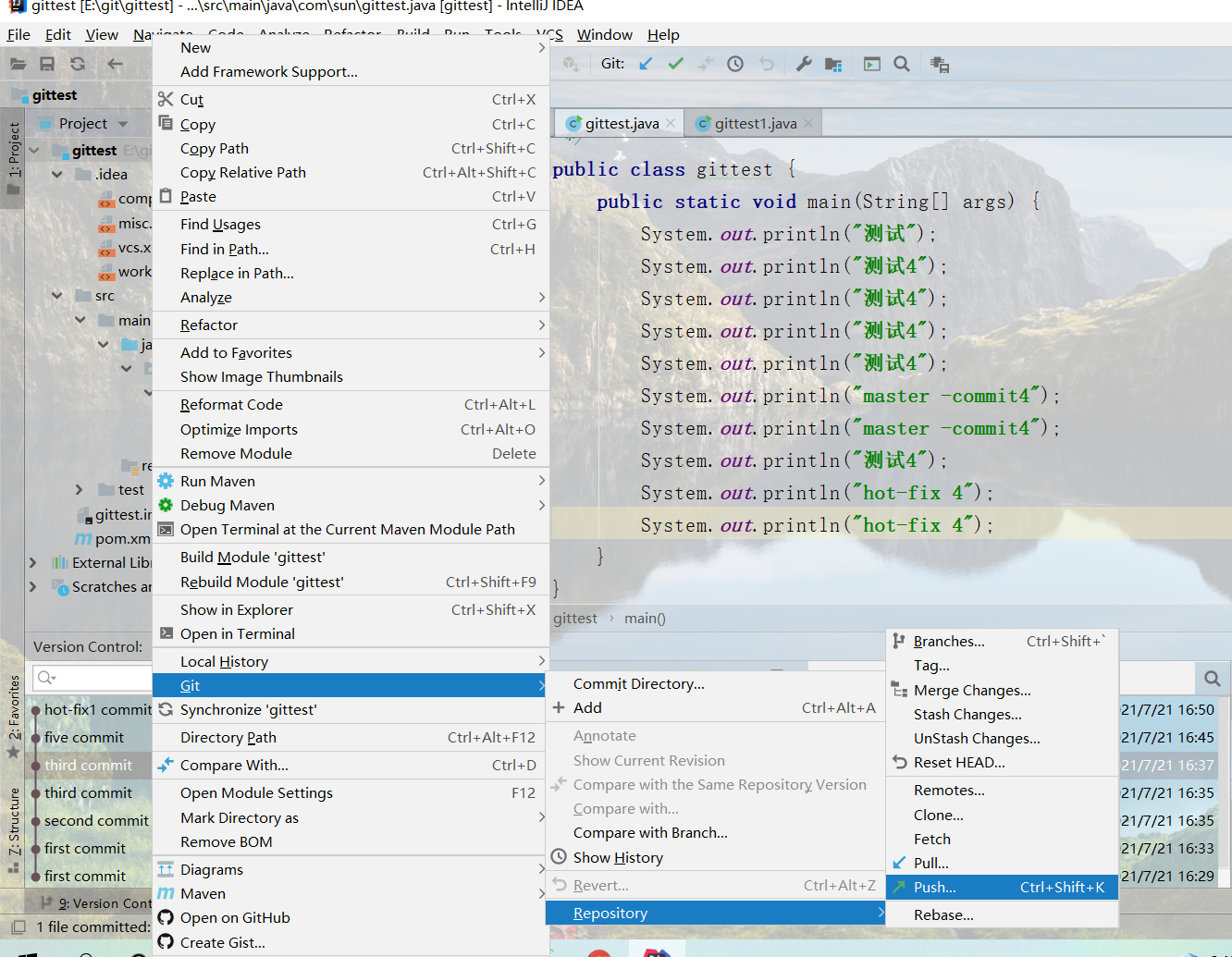Screen dimensions: 1232x957
Task: Click the Compare With arrows icon
Action: pos(166,765)
